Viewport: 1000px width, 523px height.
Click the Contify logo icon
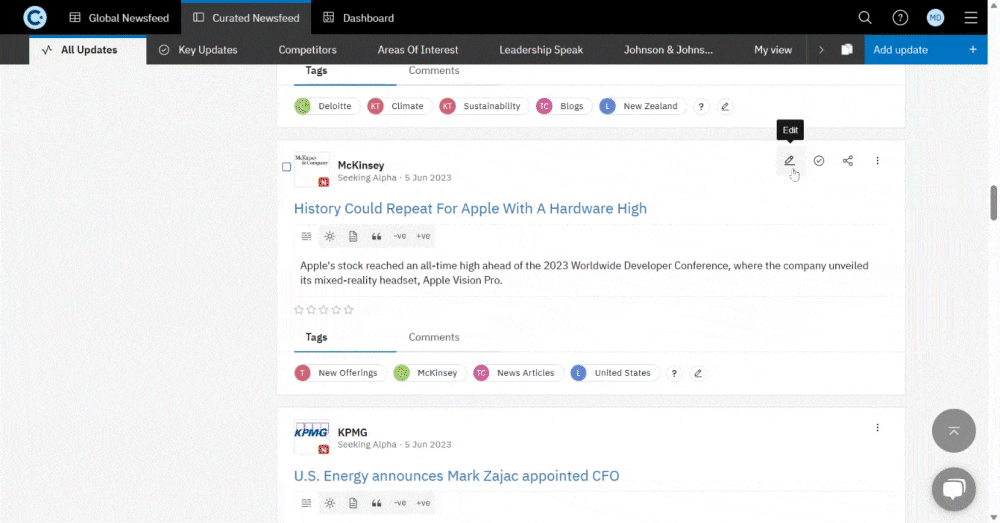35,17
